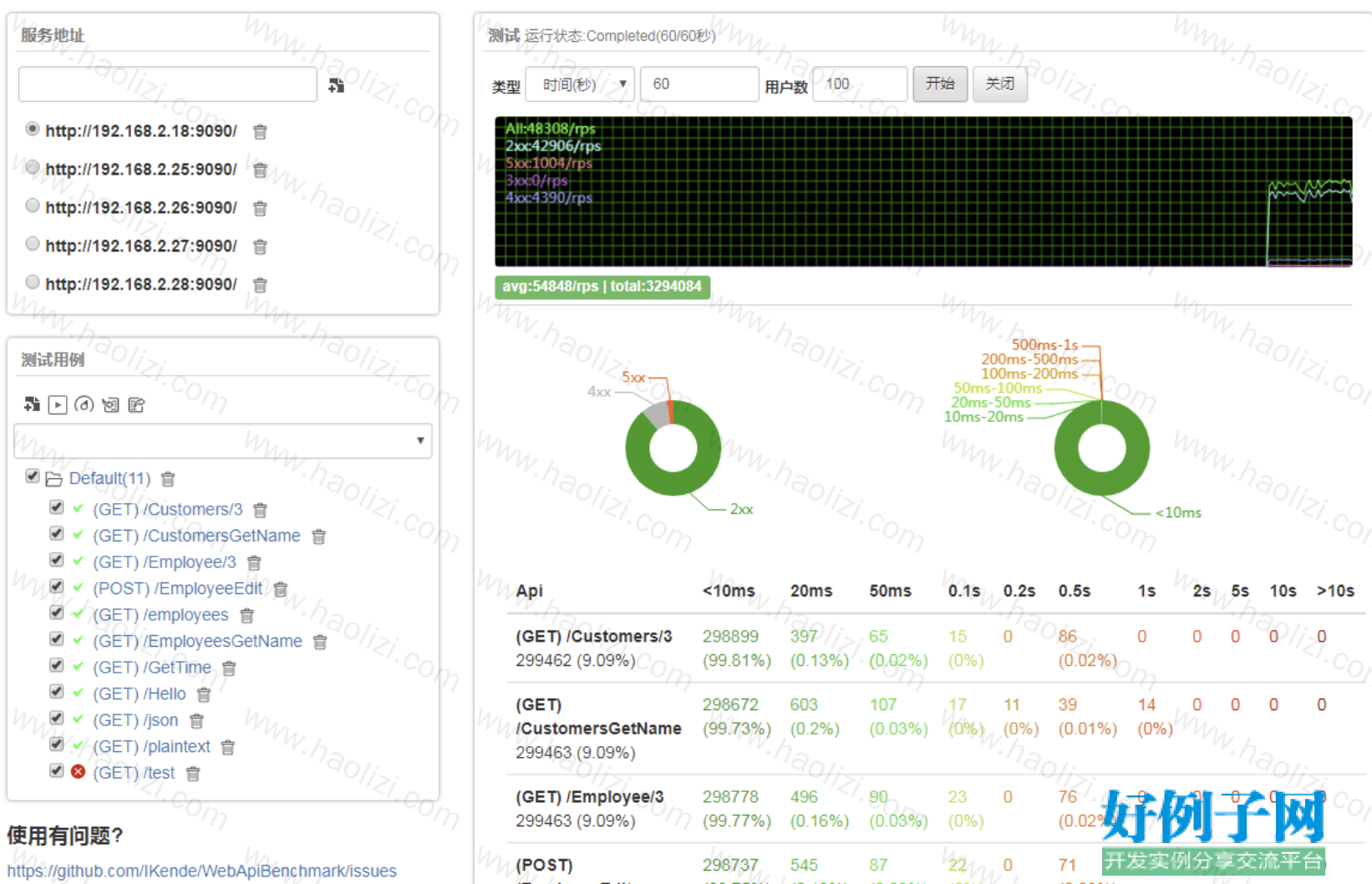This screenshot has height=884, width=1372.
Task: Delete the Default(11) group via trash icon
Action: [168, 480]
